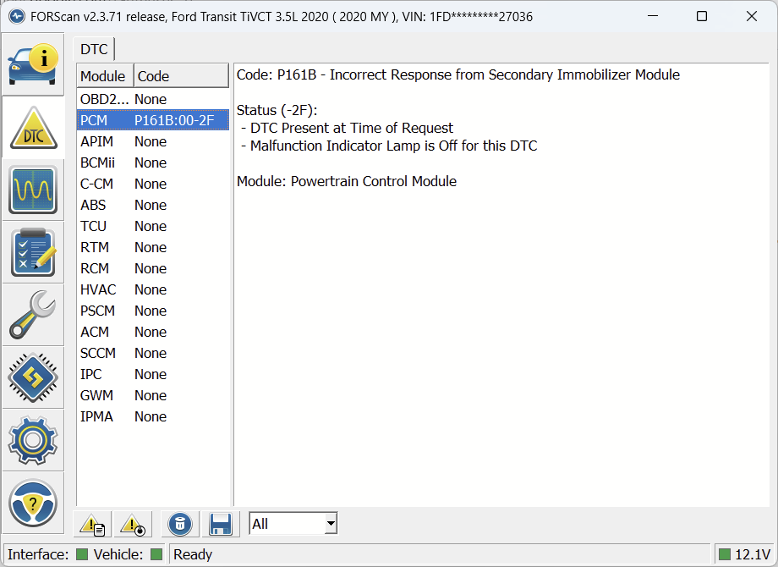Maximize the FORScan window
Image resolution: width=778 pixels, height=567 pixels.
click(x=702, y=16)
